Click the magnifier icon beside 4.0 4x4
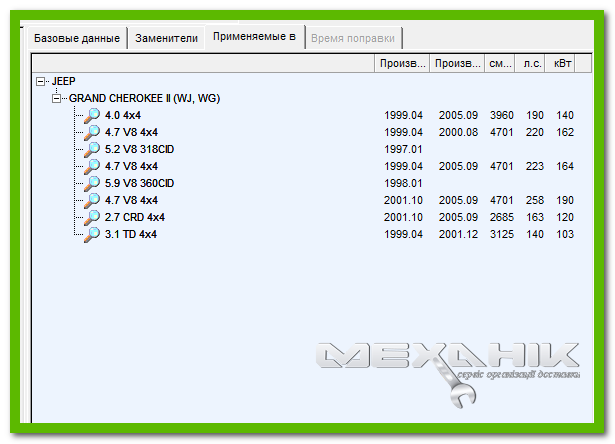 coord(92,115)
